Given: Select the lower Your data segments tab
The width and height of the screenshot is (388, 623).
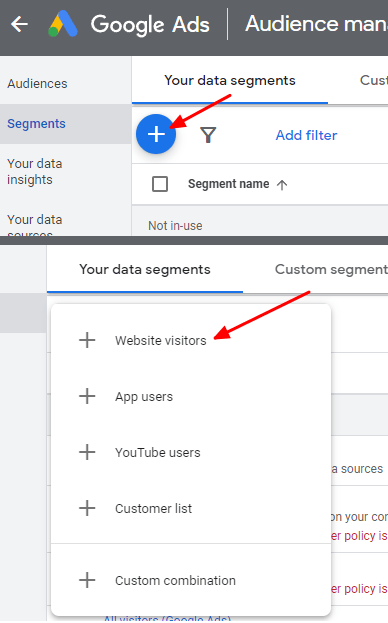Looking at the screenshot, I should 145,269.
